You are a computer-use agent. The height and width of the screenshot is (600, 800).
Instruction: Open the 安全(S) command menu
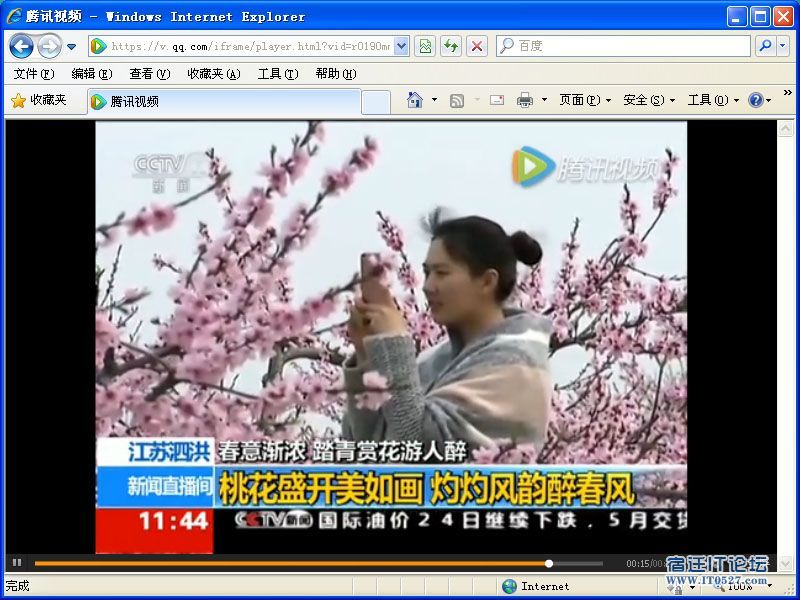pos(649,100)
